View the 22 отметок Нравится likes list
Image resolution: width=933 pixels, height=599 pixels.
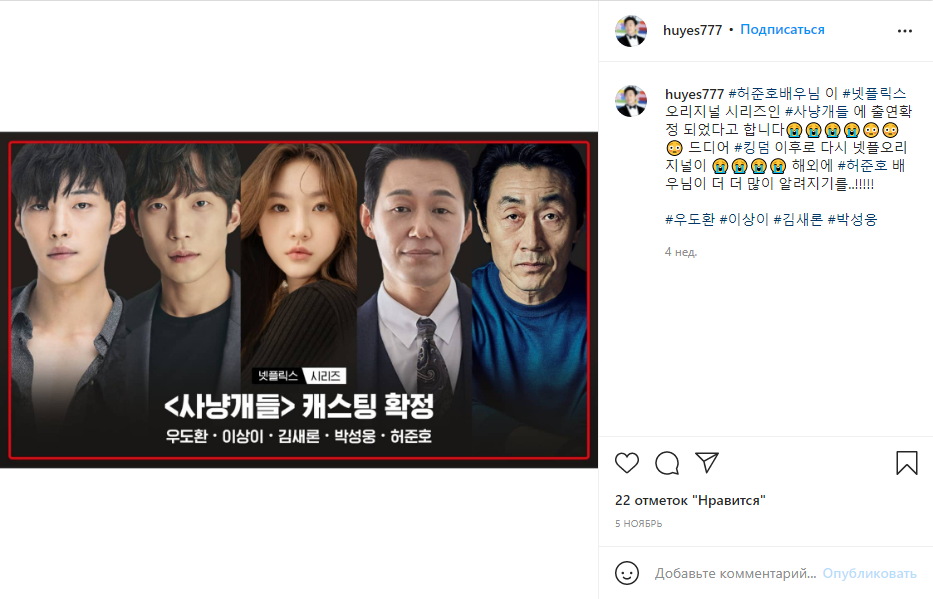click(690, 500)
